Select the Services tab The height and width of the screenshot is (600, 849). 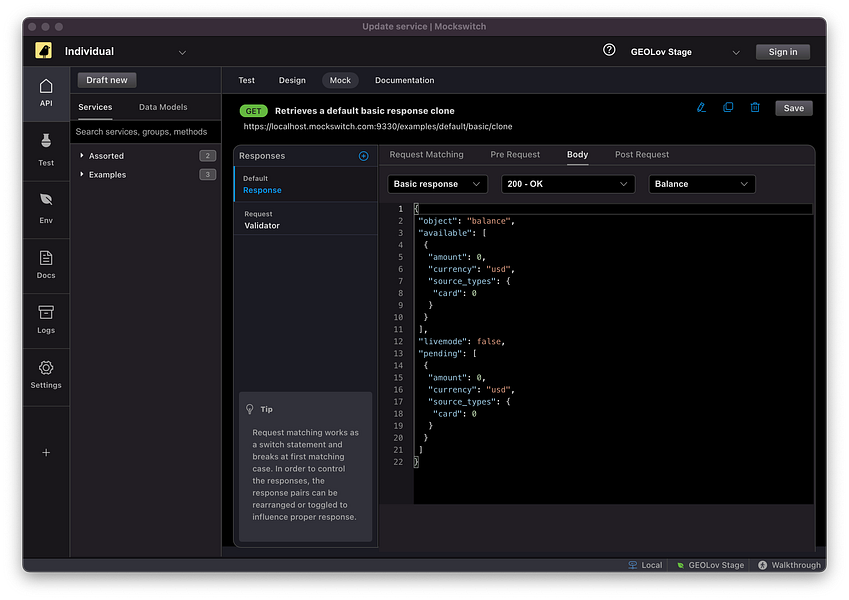pos(95,107)
